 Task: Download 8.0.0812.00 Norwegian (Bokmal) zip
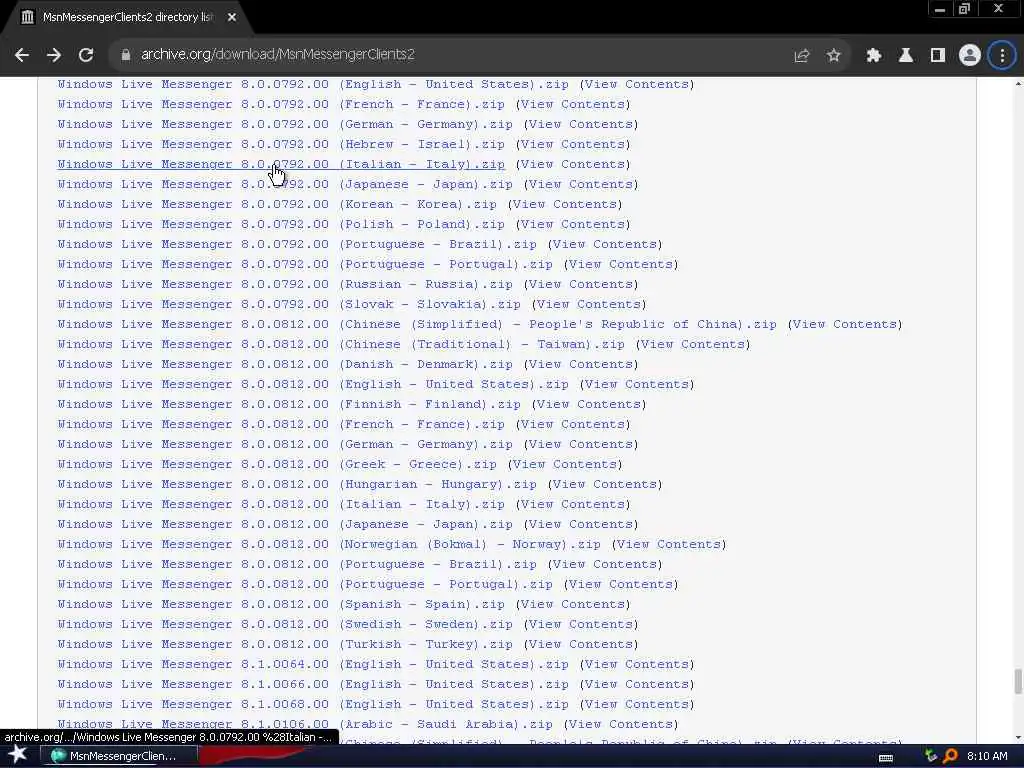click(328, 545)
